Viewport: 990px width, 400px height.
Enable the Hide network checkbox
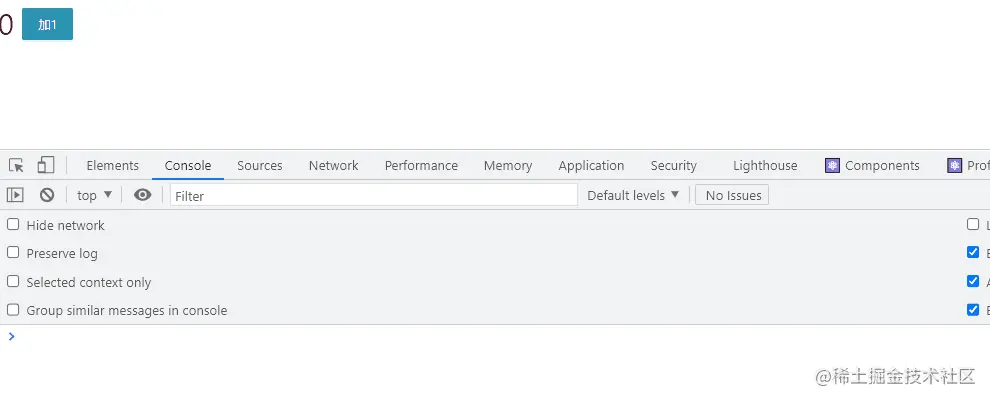click(13, 224)
